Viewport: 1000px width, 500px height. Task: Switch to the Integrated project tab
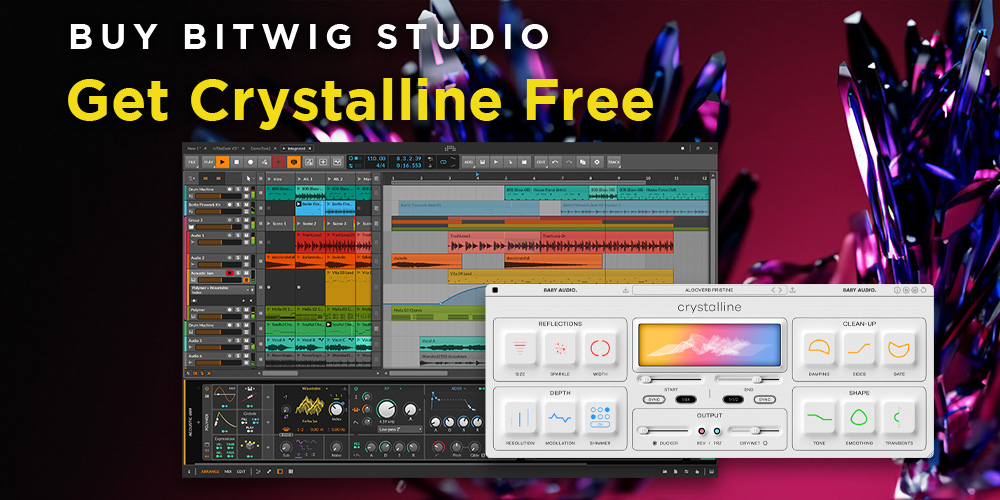(296, 148)
